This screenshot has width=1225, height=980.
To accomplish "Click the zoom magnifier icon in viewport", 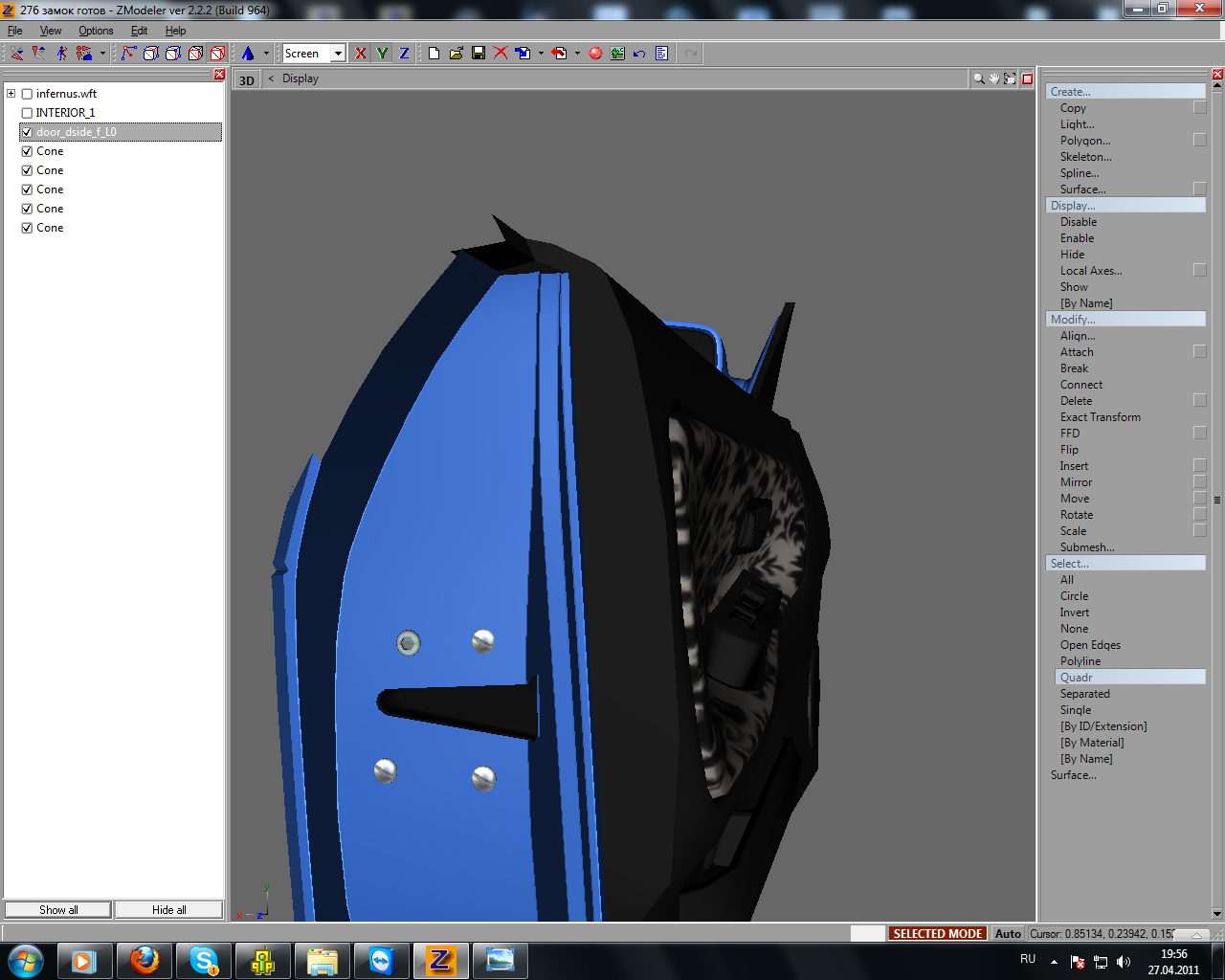I will tap(978, 79).
